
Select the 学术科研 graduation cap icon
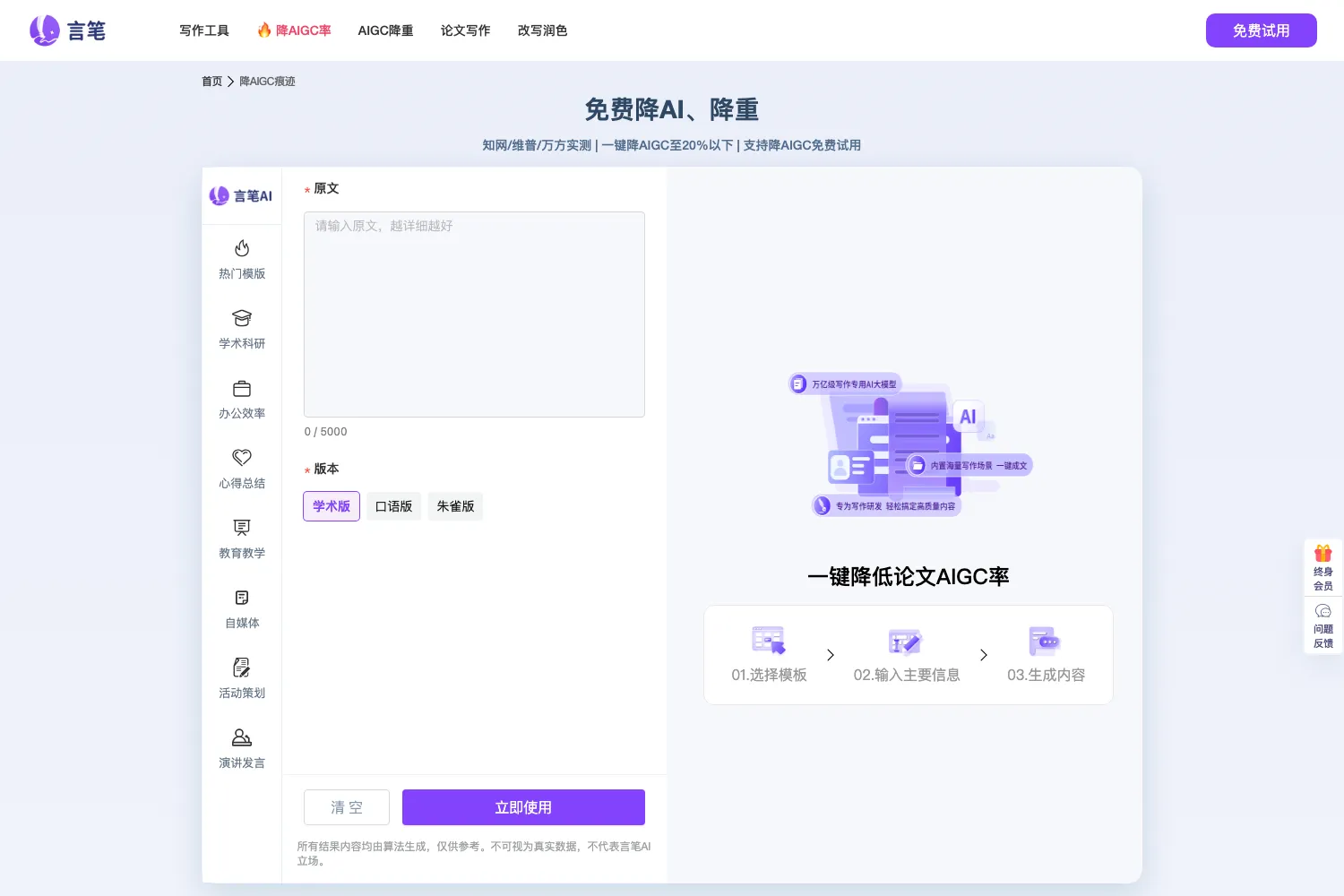[242, 318]
